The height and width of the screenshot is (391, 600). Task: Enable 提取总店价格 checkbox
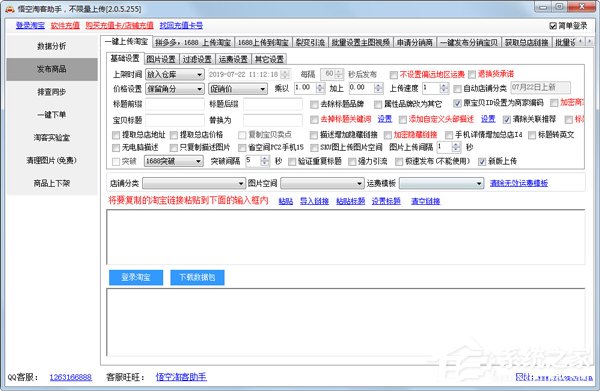174,135
